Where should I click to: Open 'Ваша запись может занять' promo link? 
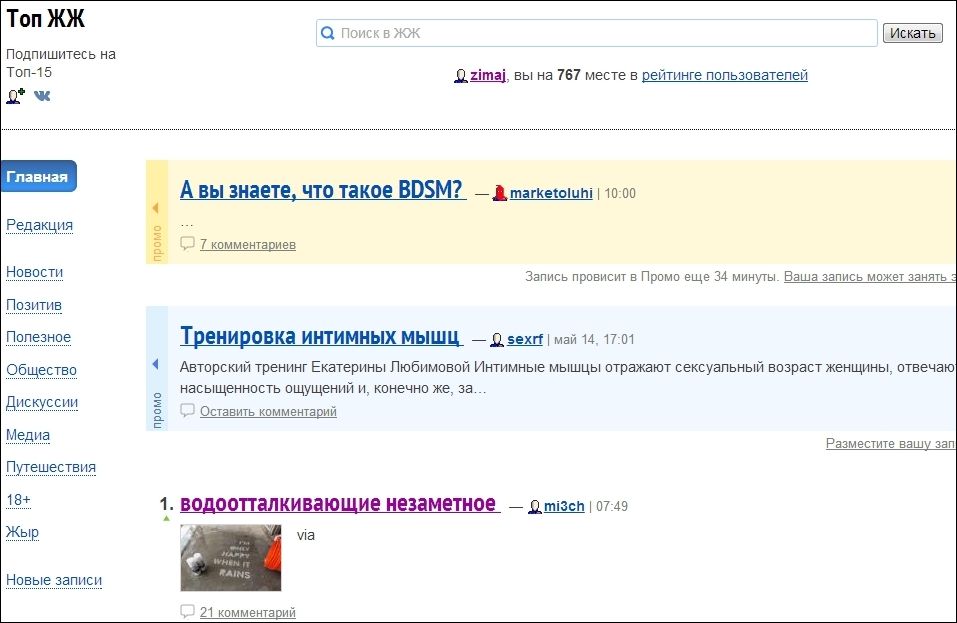(x=870, y=277)
